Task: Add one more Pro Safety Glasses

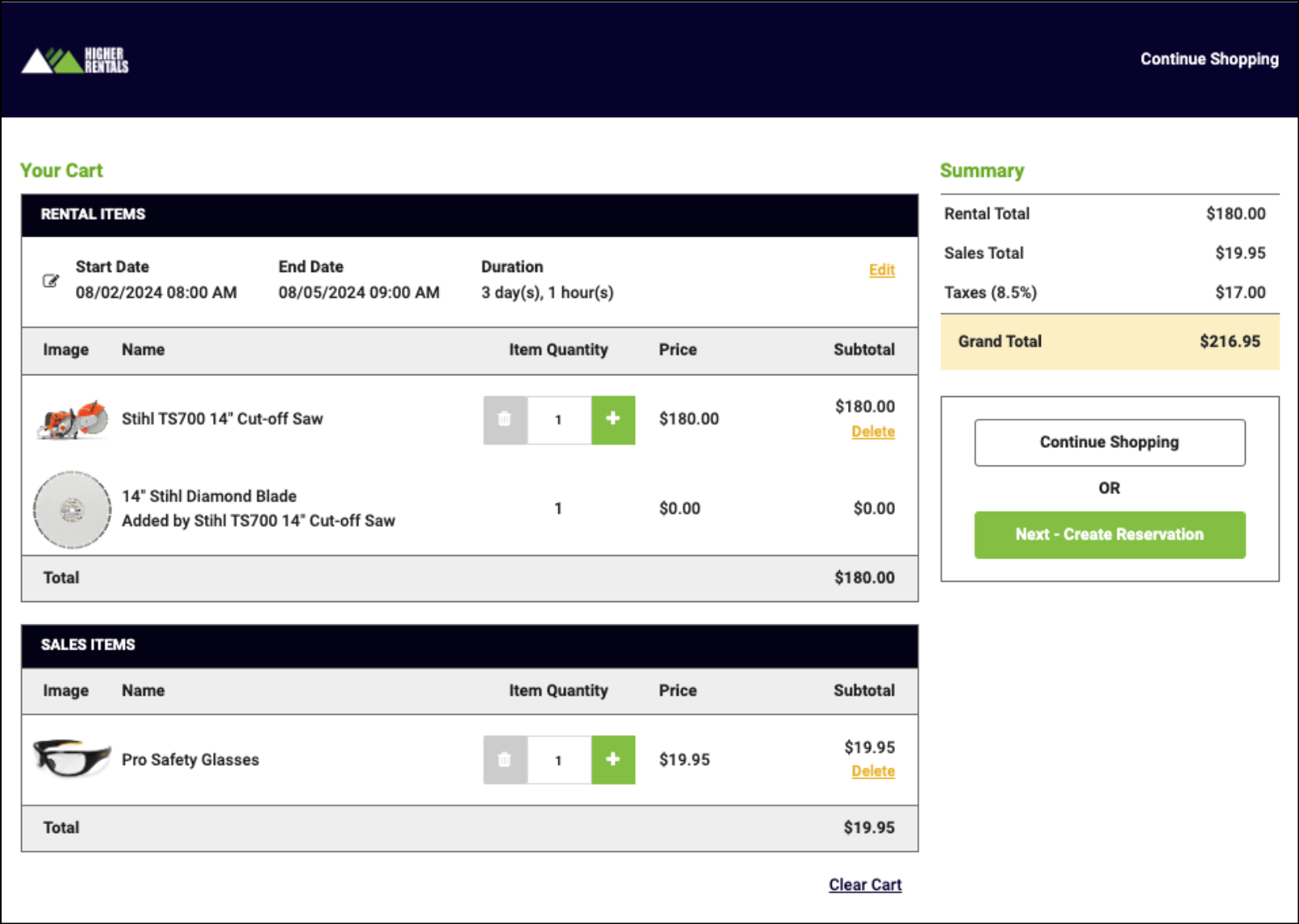Action: 613,759
